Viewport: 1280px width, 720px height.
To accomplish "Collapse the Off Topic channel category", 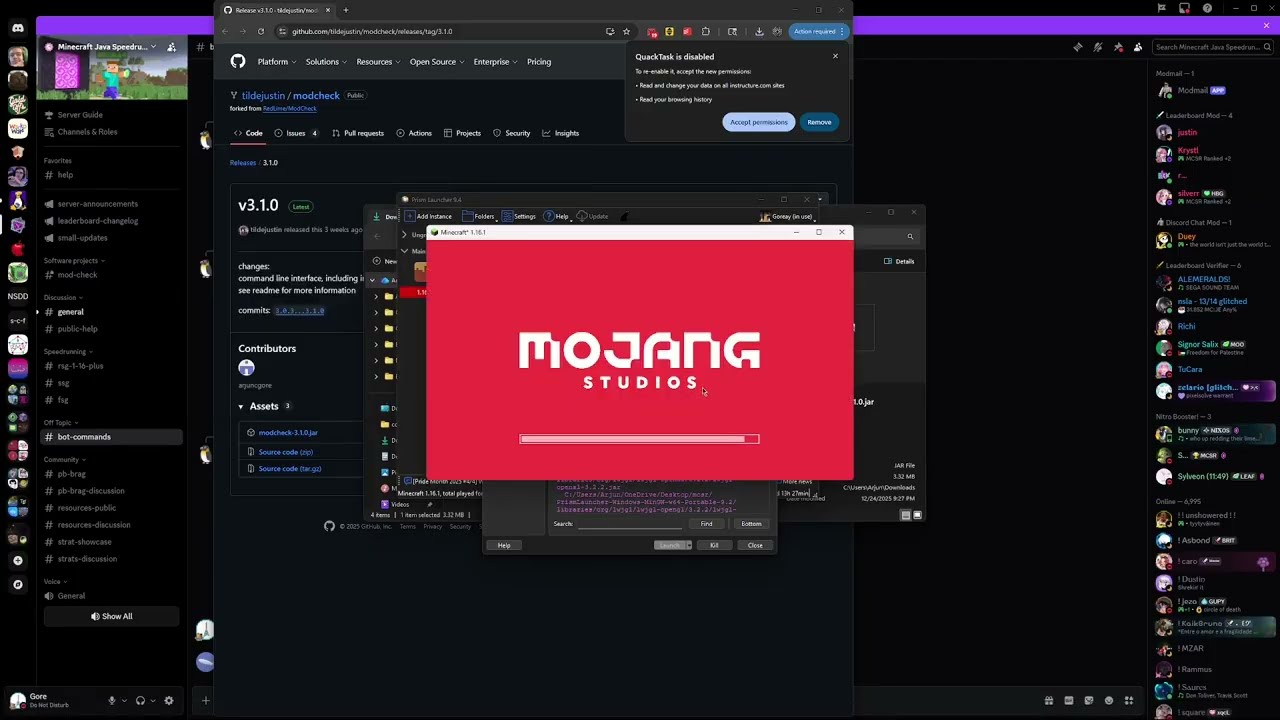I will (x=60, y=423).
